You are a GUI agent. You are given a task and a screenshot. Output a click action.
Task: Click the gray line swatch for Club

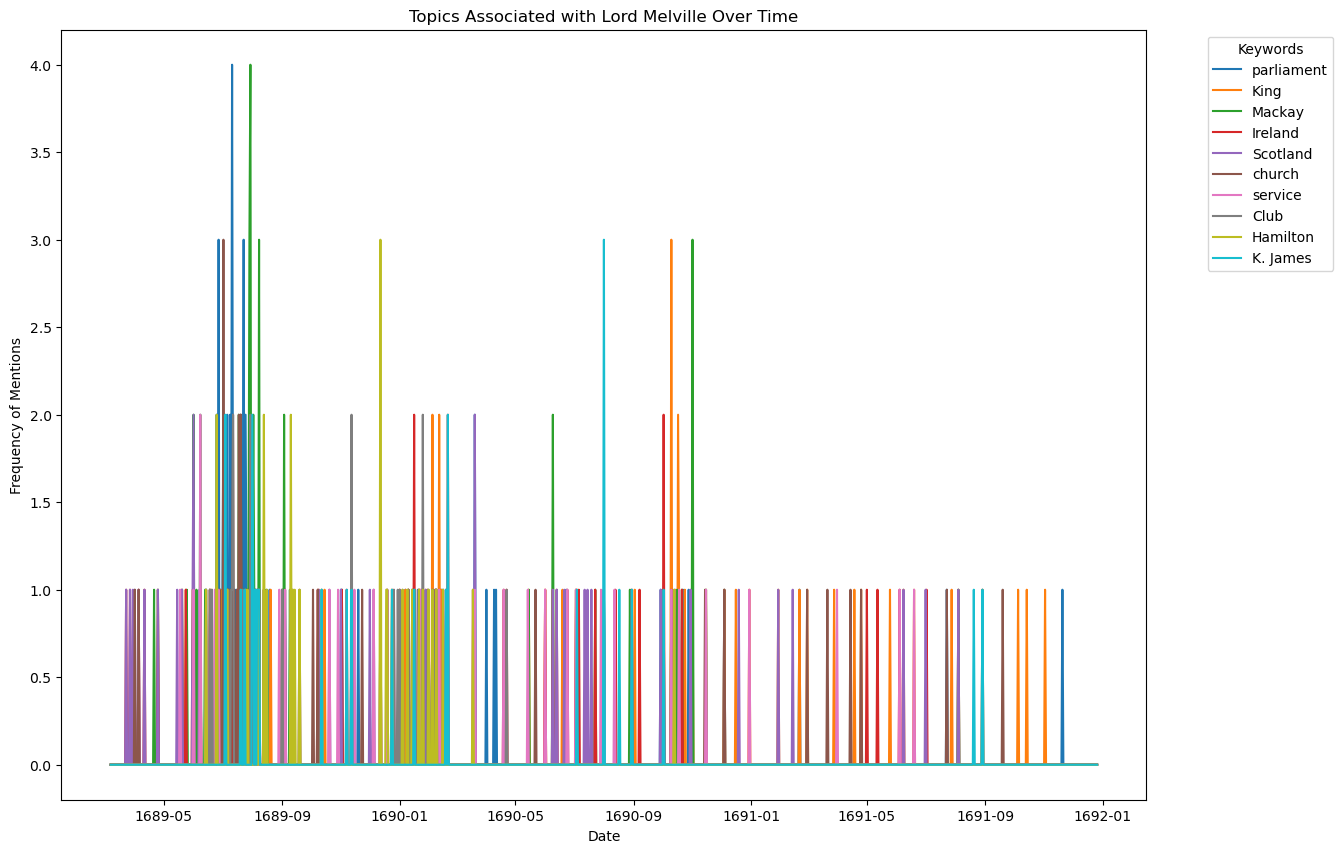click(1229, 216)
